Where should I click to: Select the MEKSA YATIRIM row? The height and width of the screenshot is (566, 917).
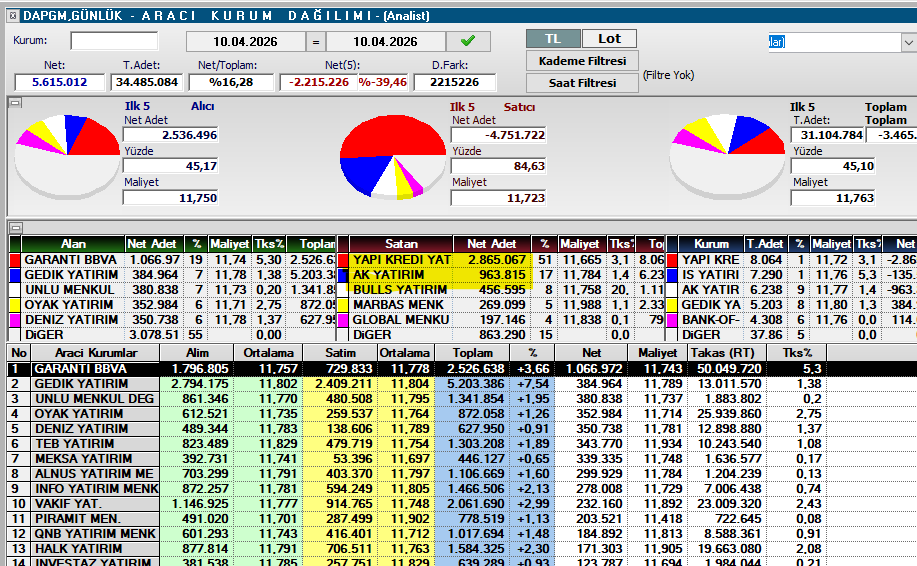(x=462, y=459)
